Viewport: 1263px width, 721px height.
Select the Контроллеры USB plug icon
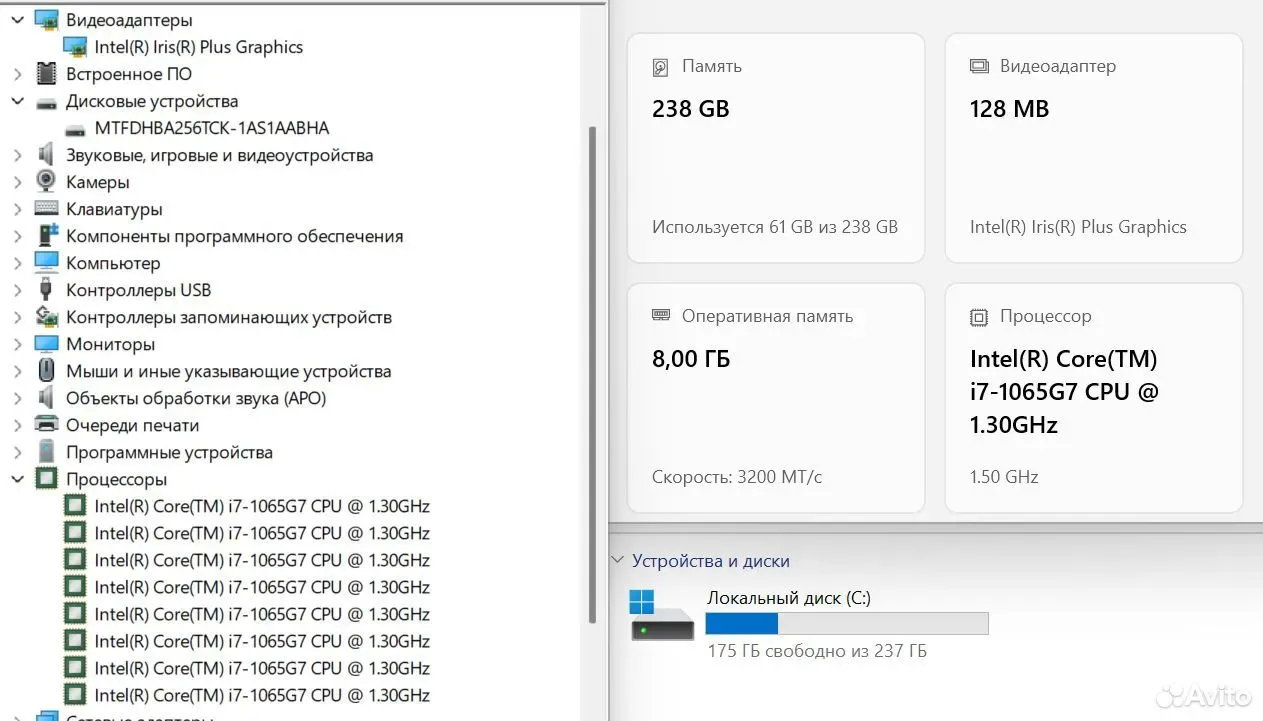click(x=46, y=290)
